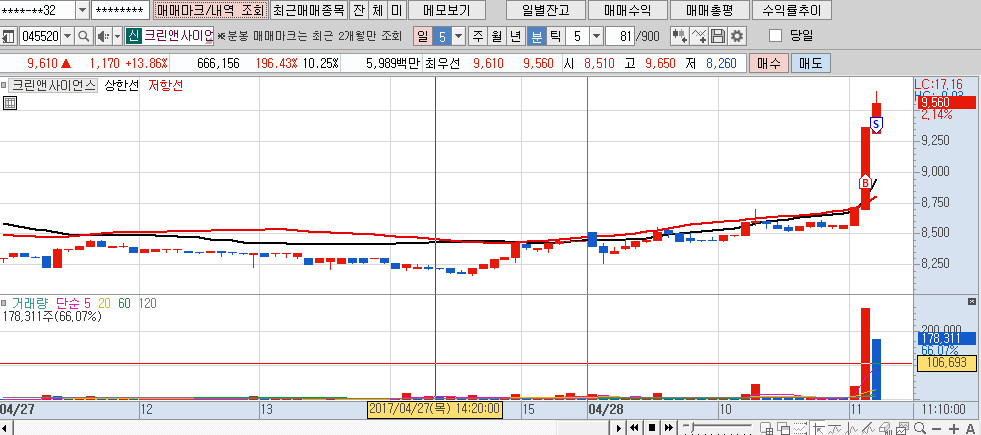Viewport: 981px width, 435px height.
Task: Click the save chart floppy disk icon
Action: pos(718,36)
